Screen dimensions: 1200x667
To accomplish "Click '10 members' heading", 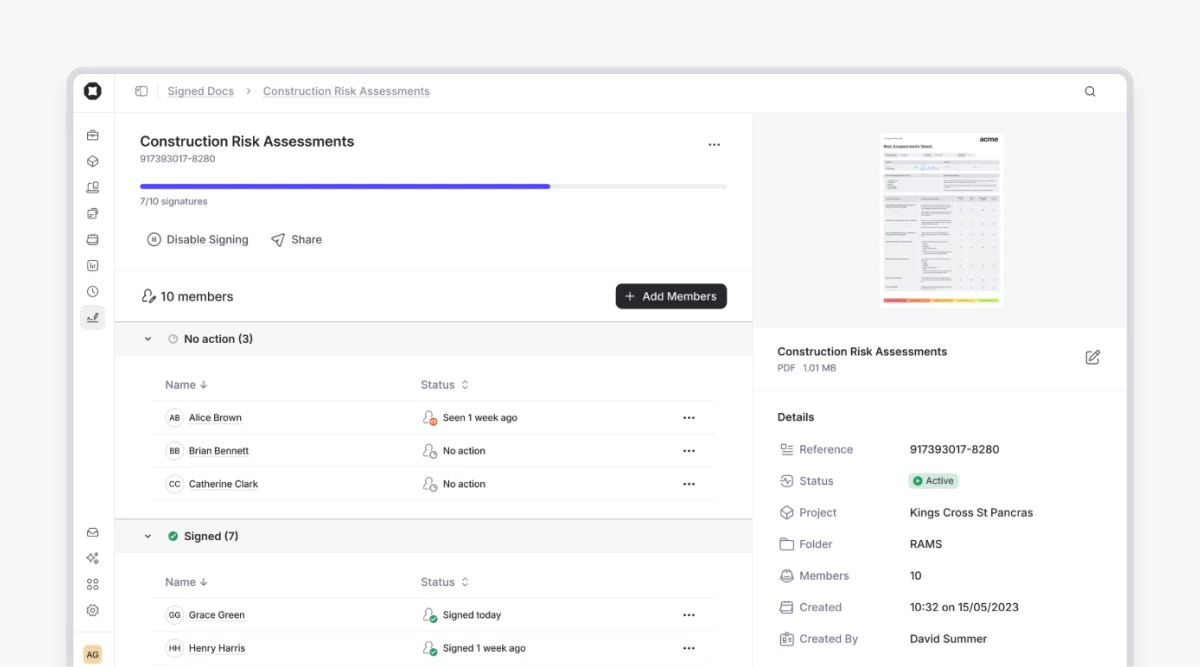I will 197,297.
